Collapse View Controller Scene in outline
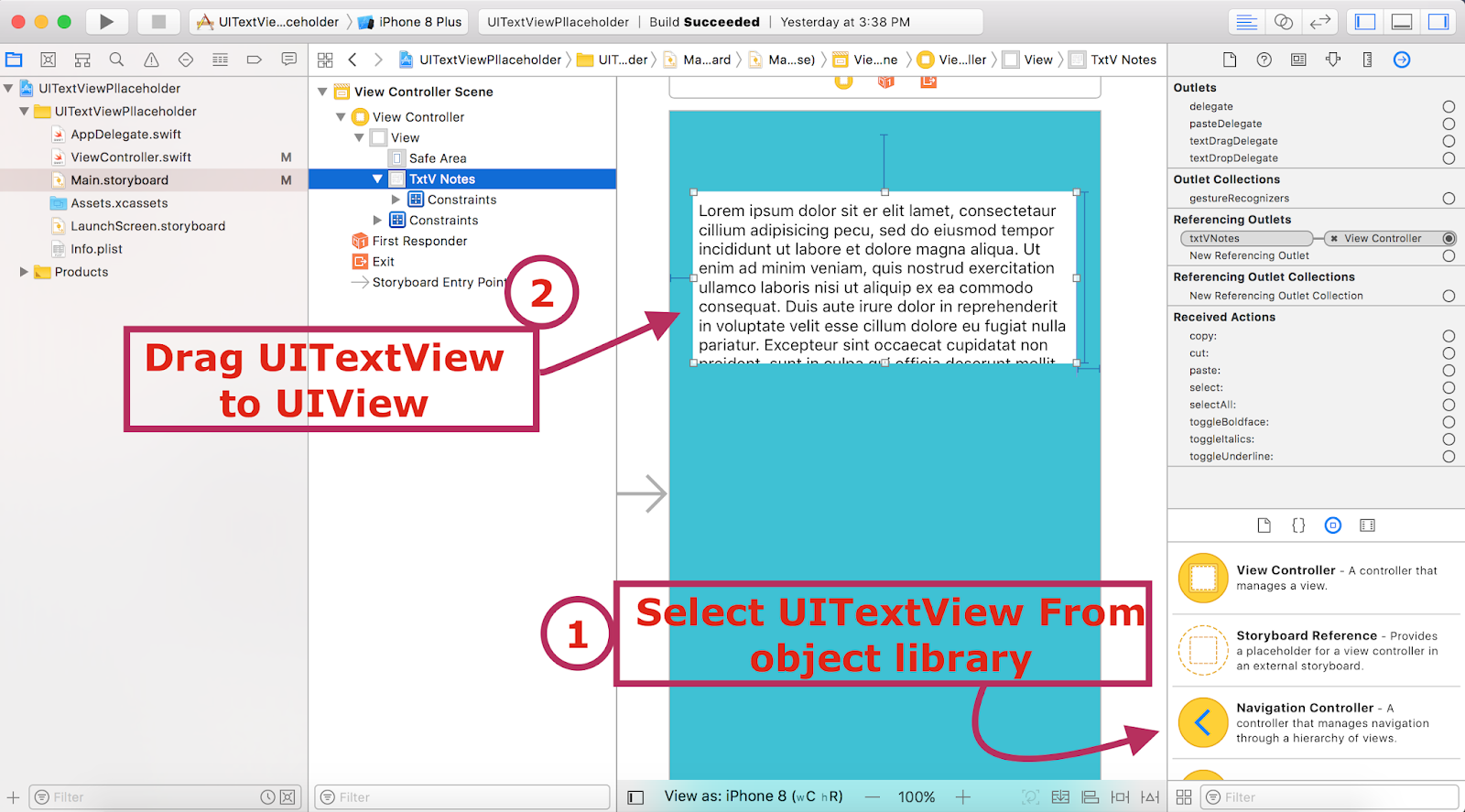 322,92
